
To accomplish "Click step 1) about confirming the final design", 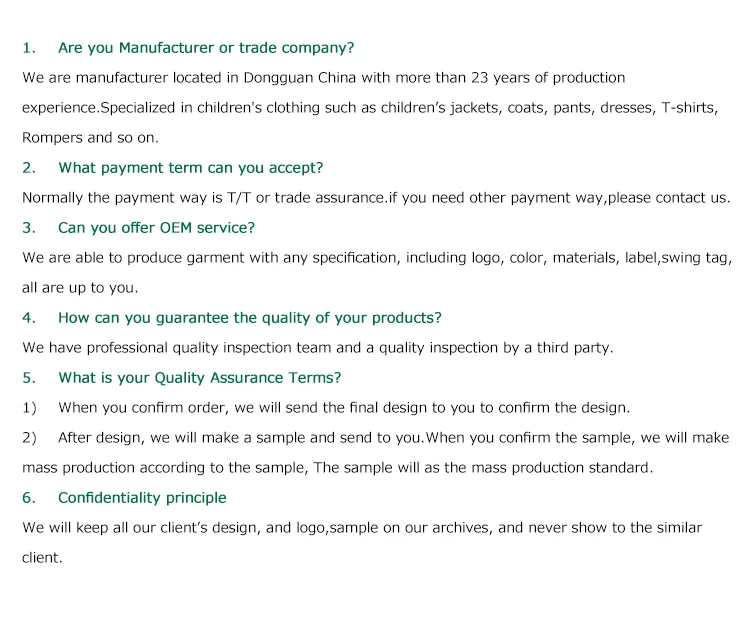I will click(x=343, y=408).
